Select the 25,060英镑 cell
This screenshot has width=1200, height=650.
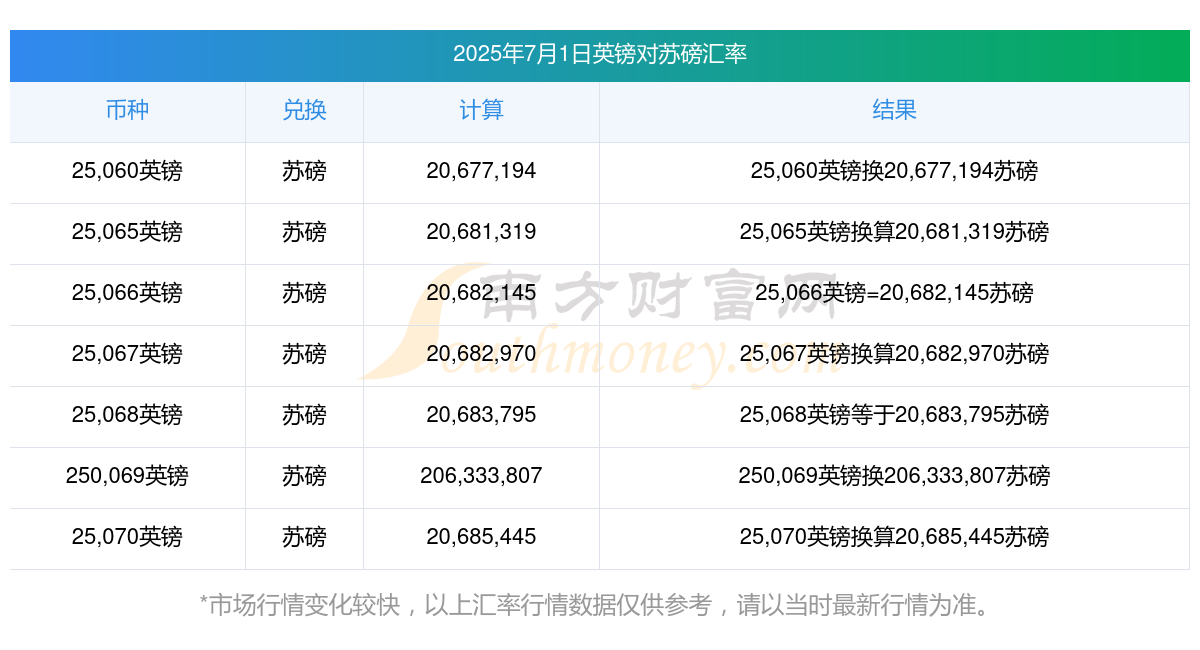click(x=127, y=171)
